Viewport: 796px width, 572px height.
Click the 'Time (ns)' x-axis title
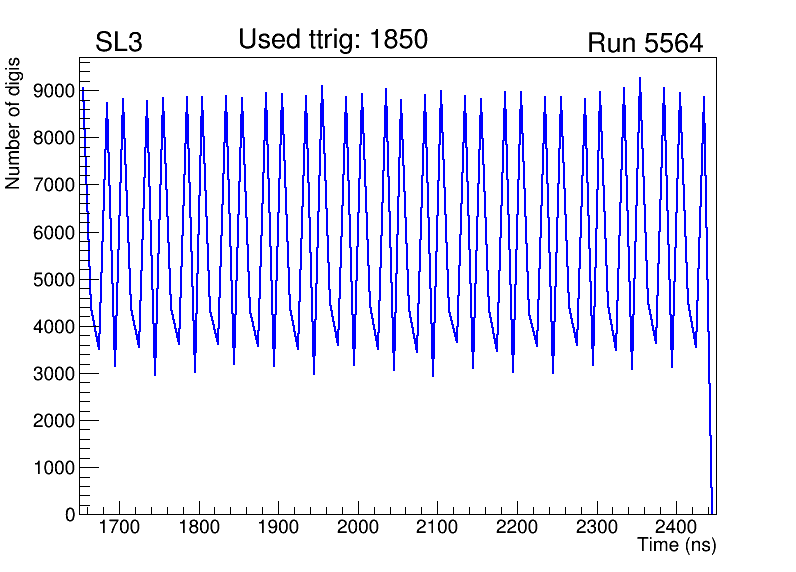click(677, 546)
